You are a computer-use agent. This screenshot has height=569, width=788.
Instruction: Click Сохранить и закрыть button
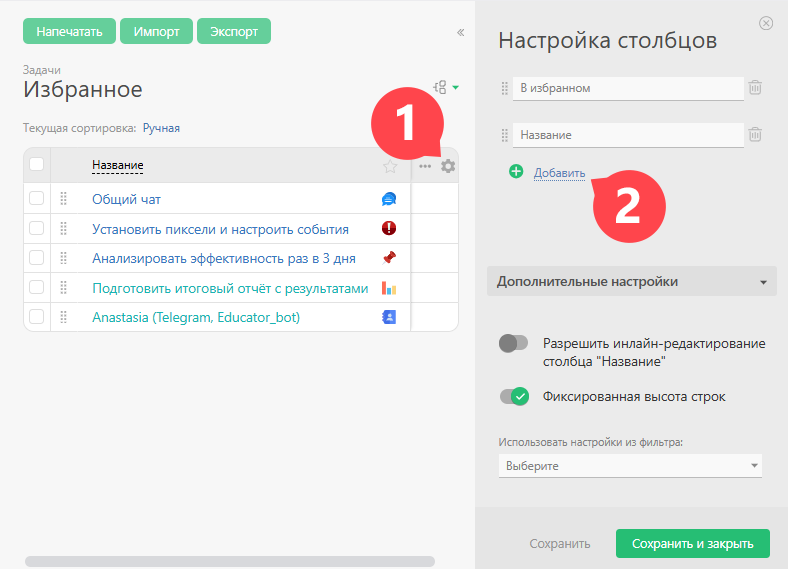[693, 543]
